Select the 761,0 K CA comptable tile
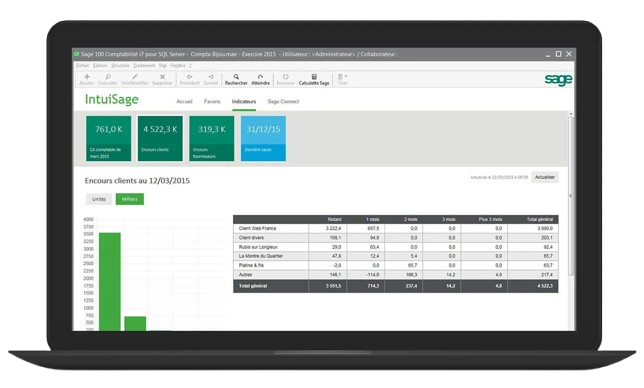Viewport: 644px width, 388px height. coord(108,138)
